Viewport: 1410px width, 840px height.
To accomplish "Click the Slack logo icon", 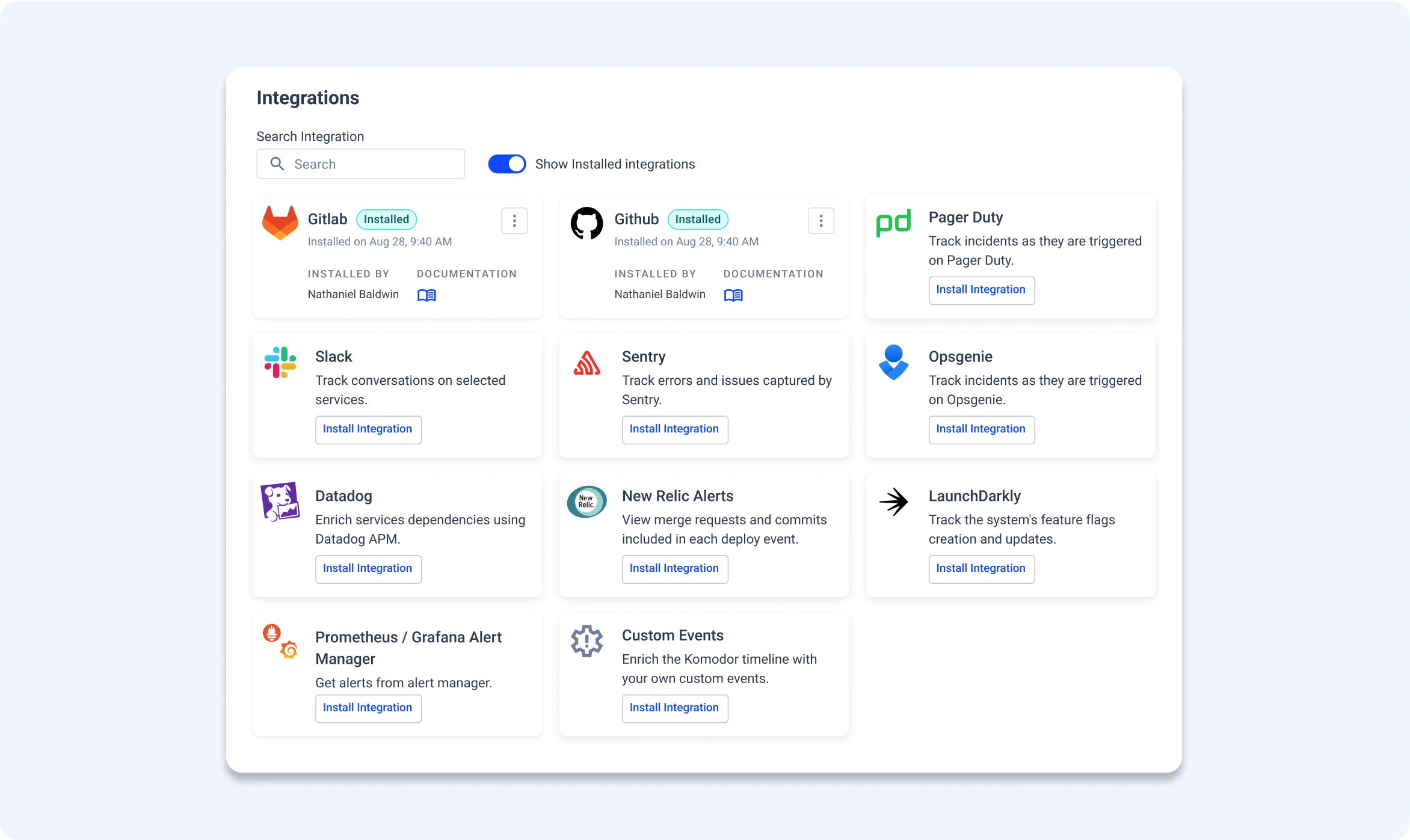I will coord(280,362).
